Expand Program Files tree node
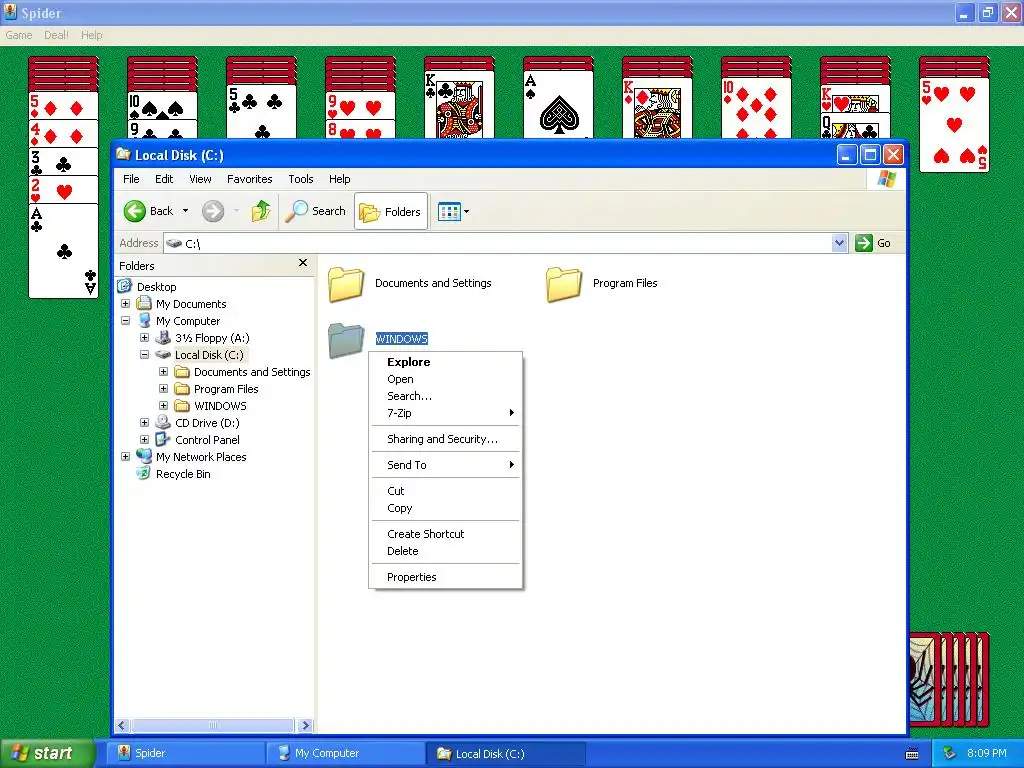1024x768 pixels. pyautogui.click(x=163, y=389)
